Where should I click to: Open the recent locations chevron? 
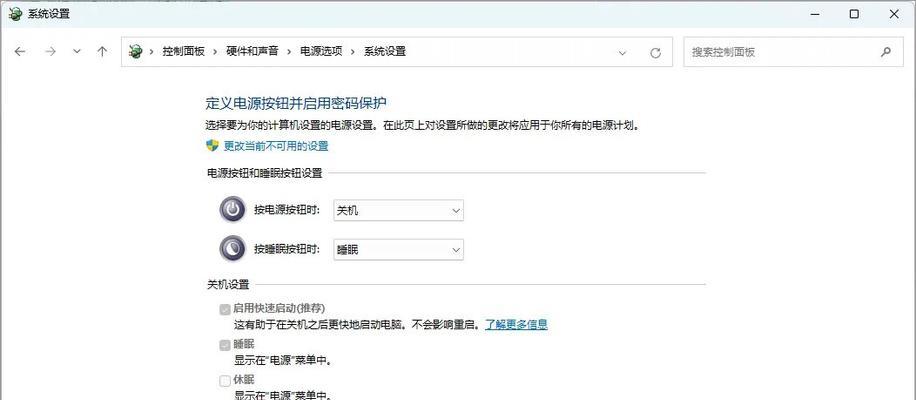point(77,51)
